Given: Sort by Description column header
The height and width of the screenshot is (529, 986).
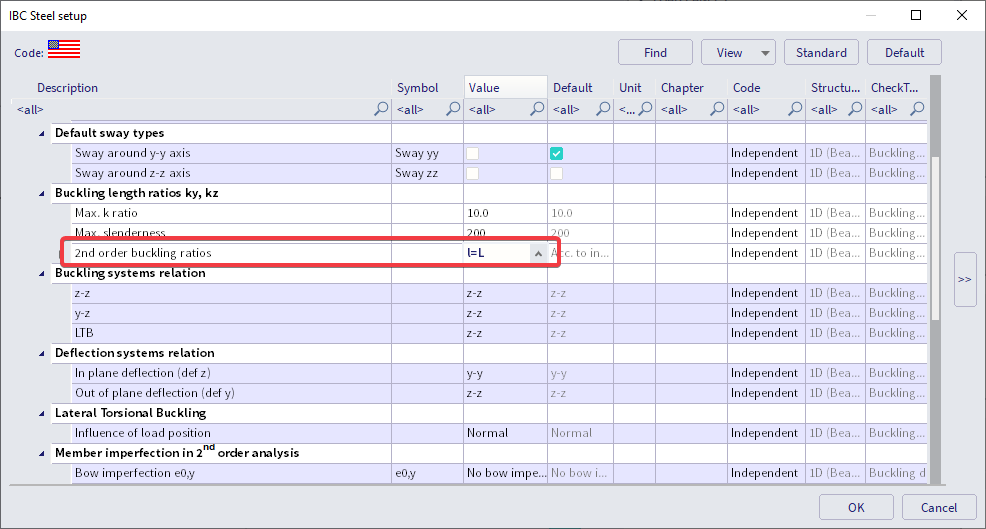Looking at the screenshot, I should pos(67,88).
